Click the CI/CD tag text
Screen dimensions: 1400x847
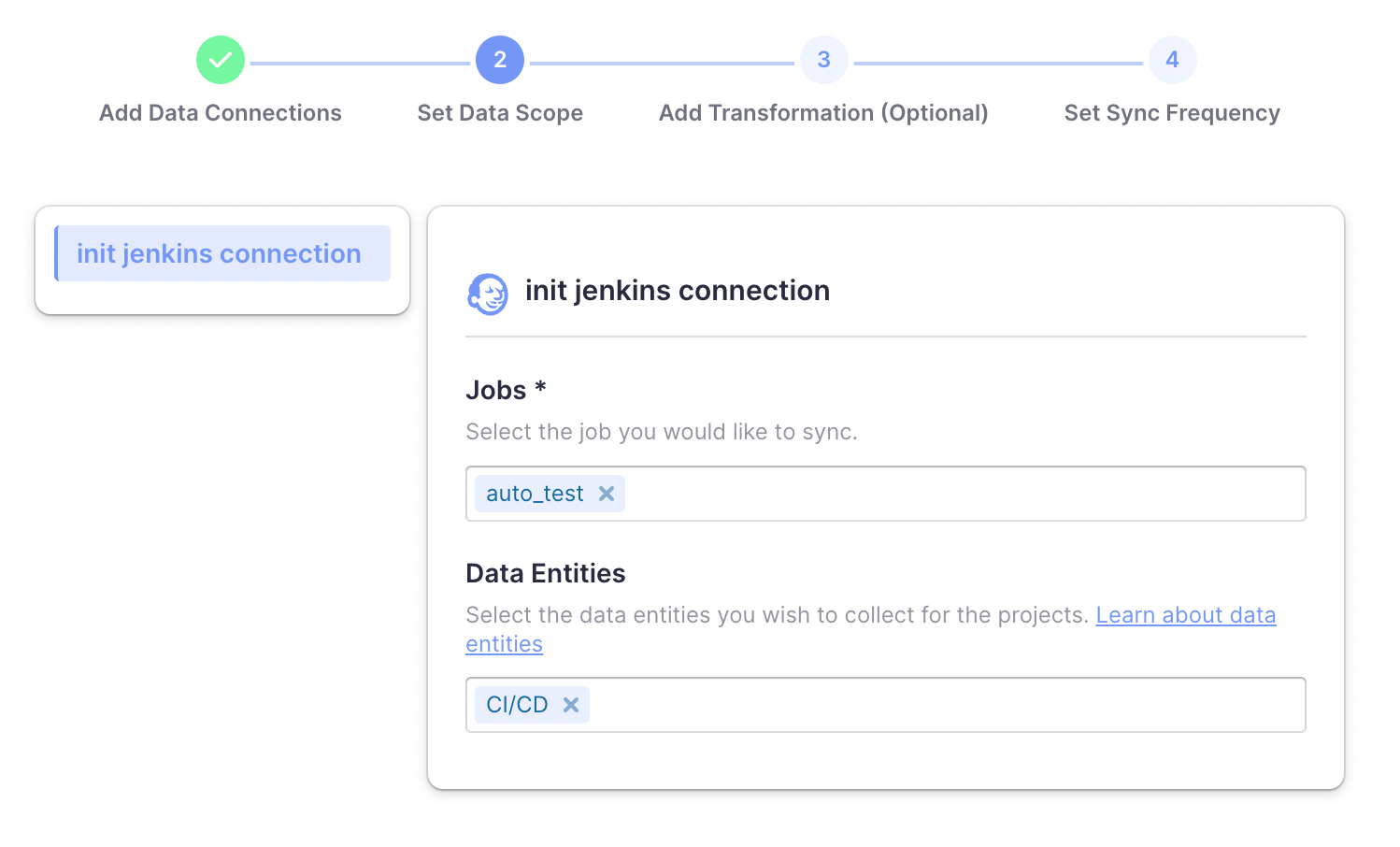click(x=517, y=705)
